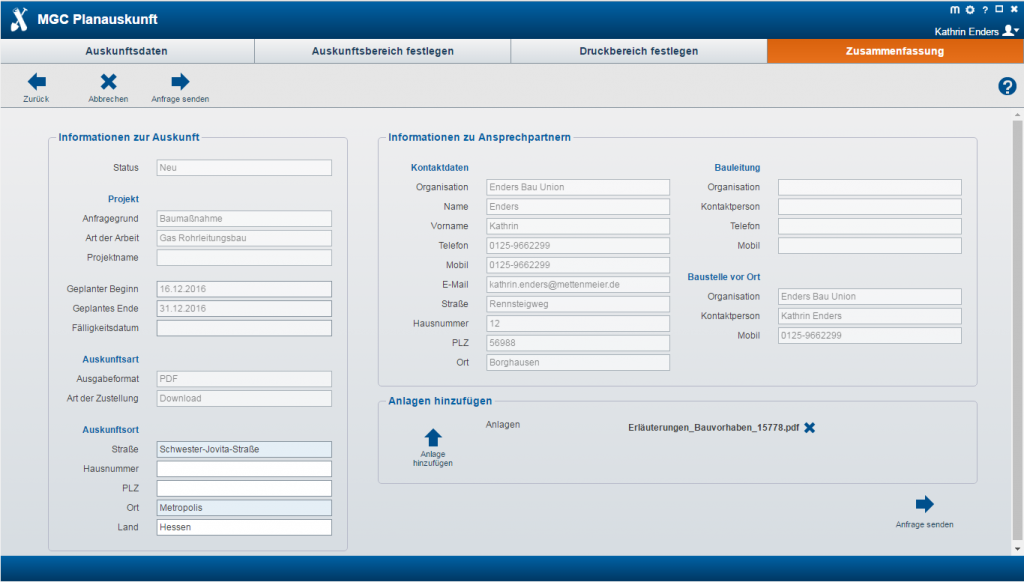
Task: Click the toolbar Anfrage senden arrow
Action: pos(180,82)
